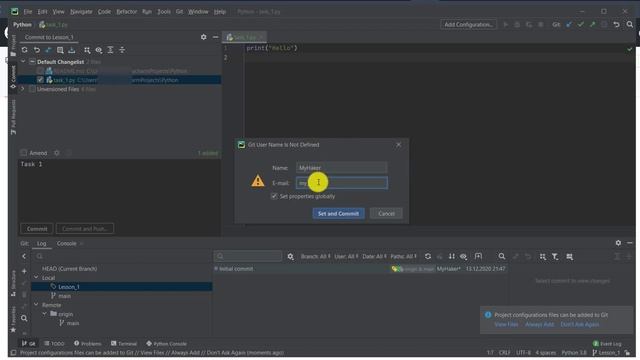Open Commit tool window settings gear
Viewport: 640px width, 360px height.
tap(203, 37)
